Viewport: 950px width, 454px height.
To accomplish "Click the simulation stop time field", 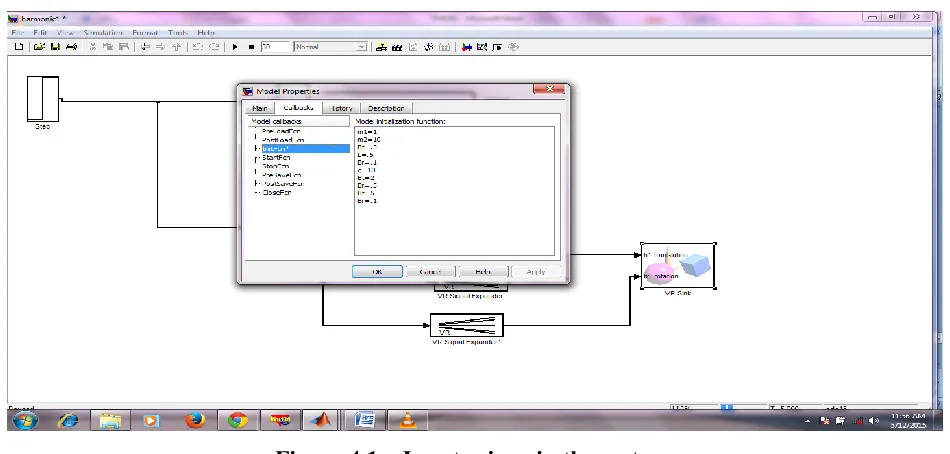I will (276, 47).
